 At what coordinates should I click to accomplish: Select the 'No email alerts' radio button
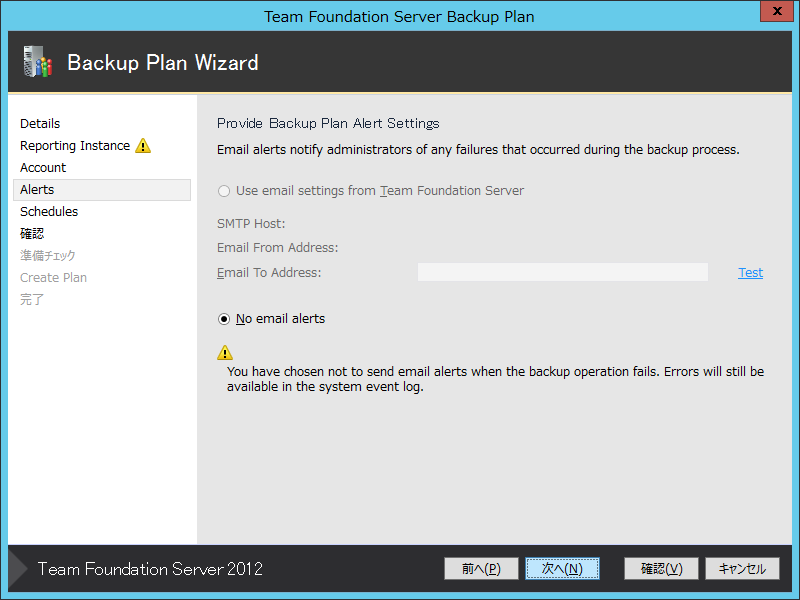[223, 319]
